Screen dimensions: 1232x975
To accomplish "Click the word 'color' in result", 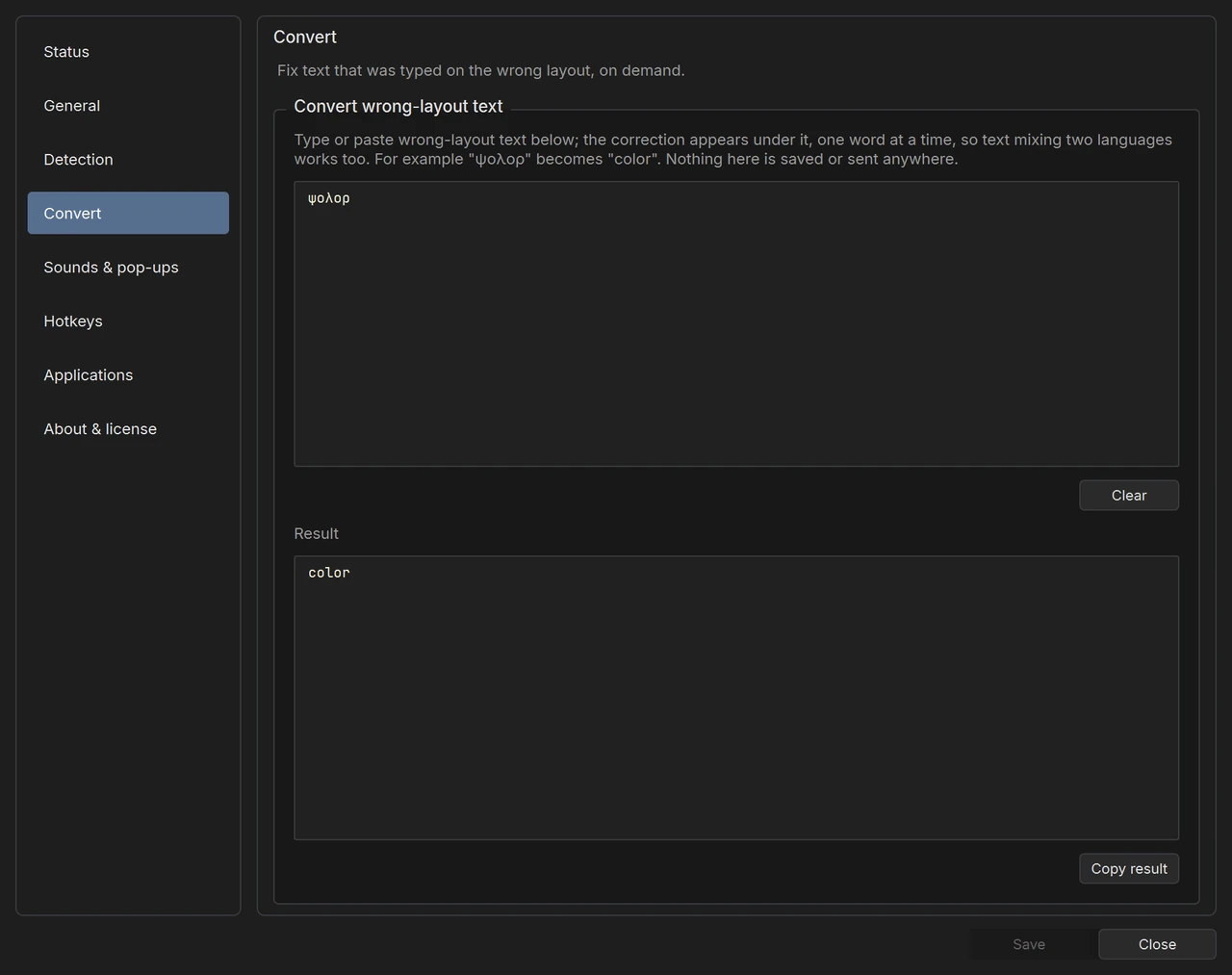I will coord(329,573).
